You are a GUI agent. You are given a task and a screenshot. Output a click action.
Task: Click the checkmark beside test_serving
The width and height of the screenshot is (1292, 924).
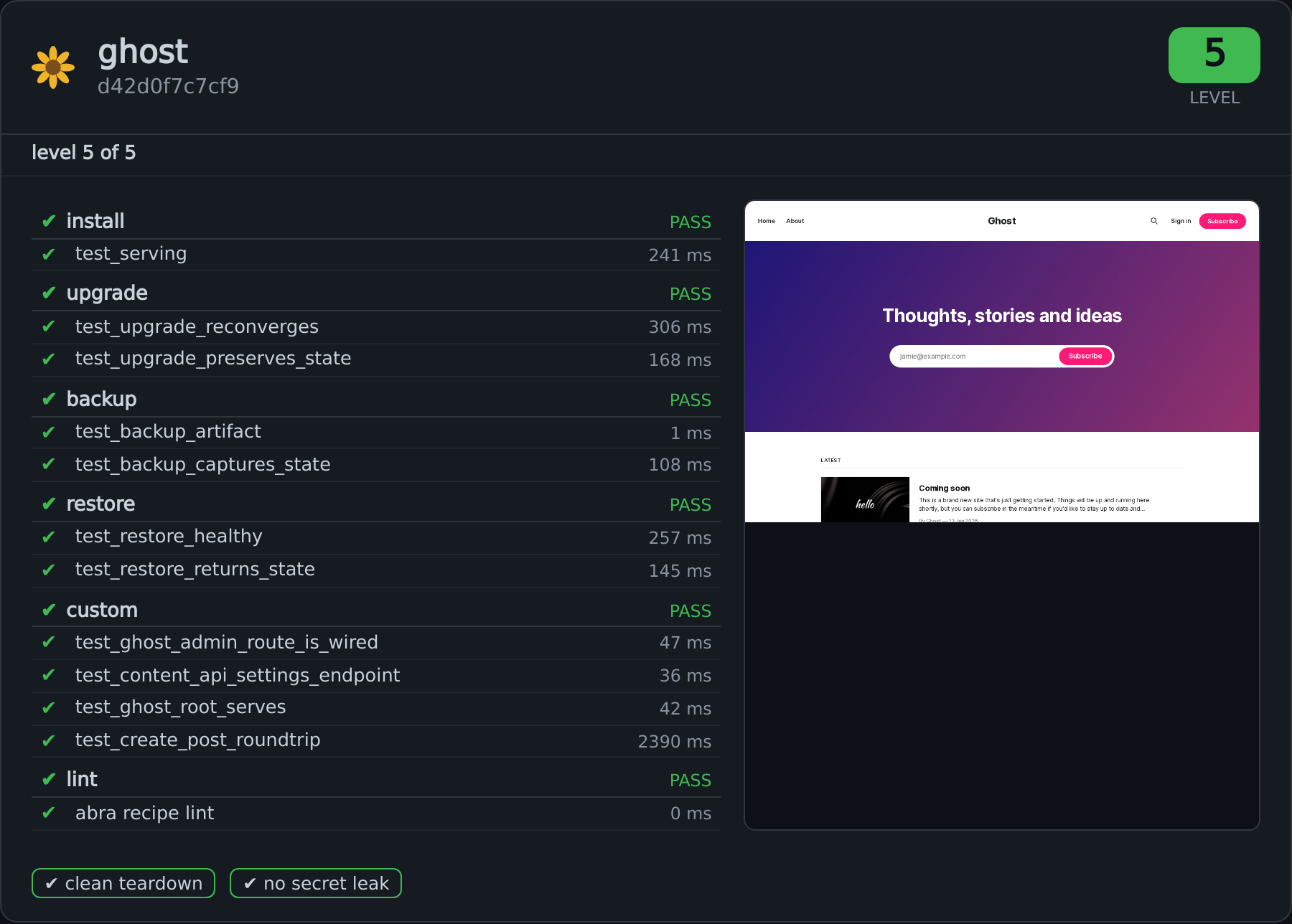coord(49,254)
